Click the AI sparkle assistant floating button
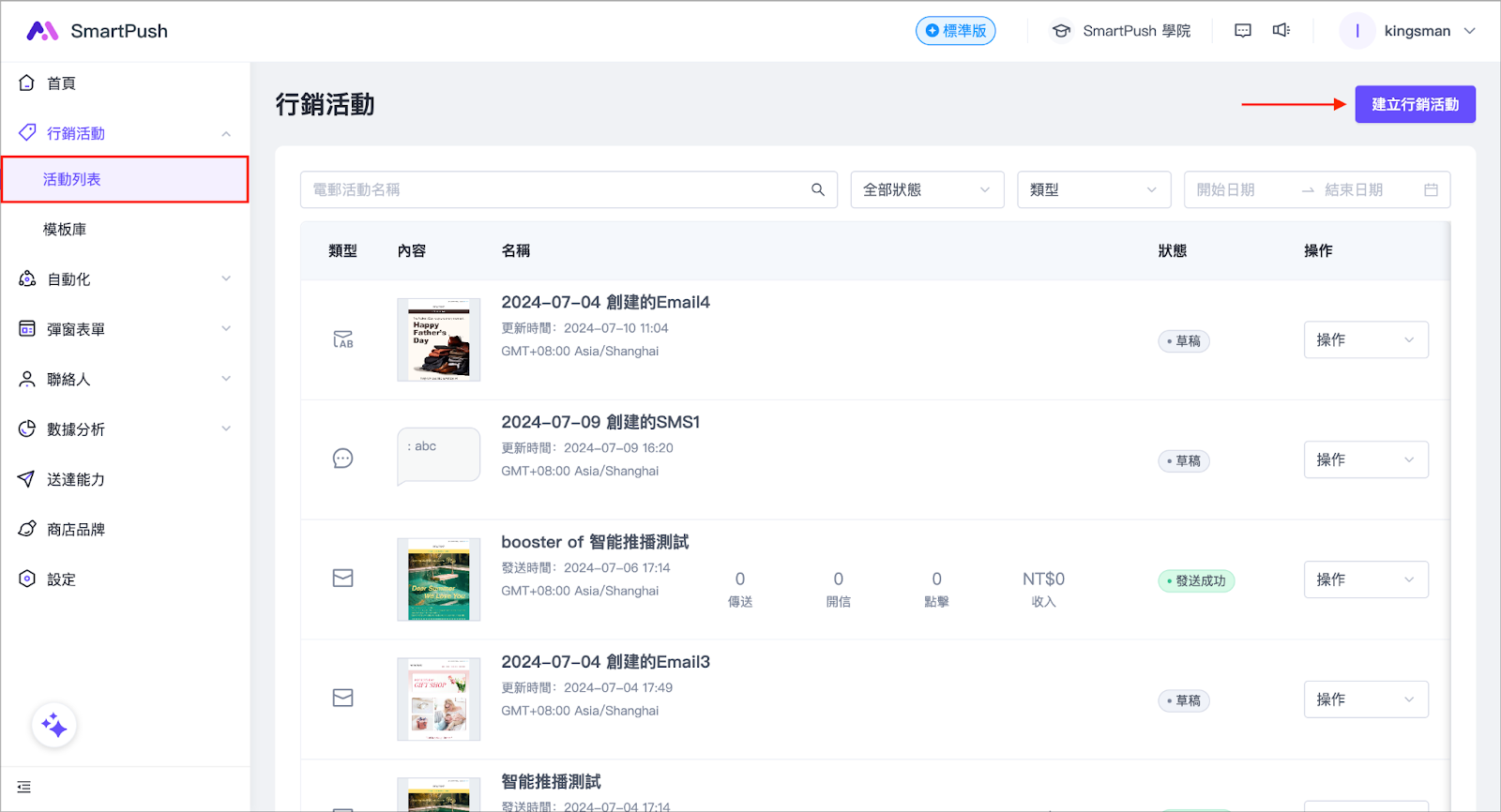This screenshot has width=1501, height=812. [54, 726]
